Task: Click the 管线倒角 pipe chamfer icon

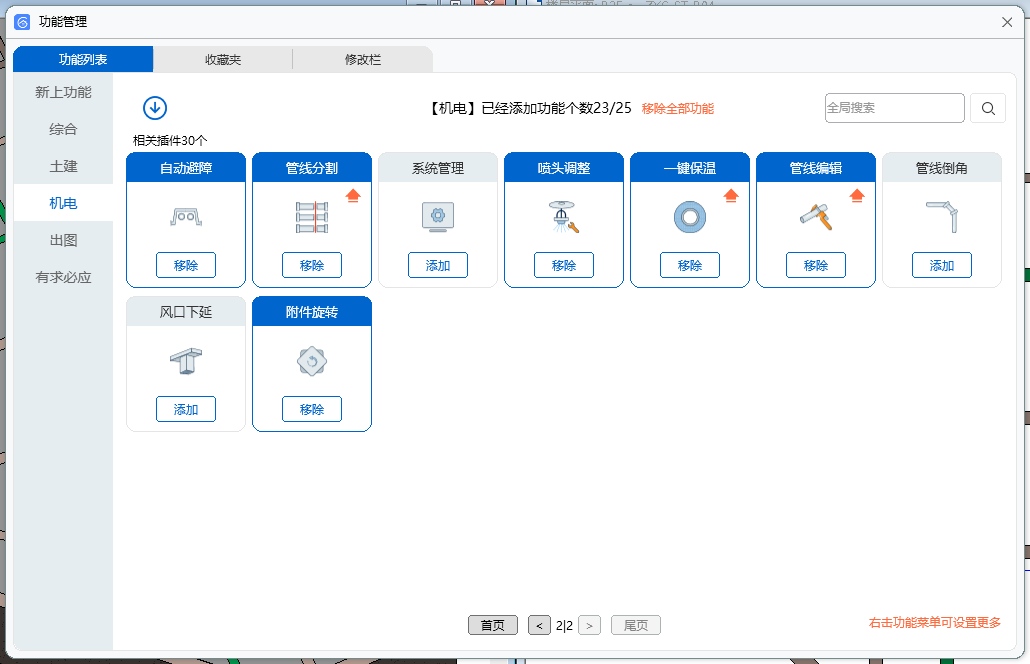Action: pyautogui.click(x=941, y=216)
